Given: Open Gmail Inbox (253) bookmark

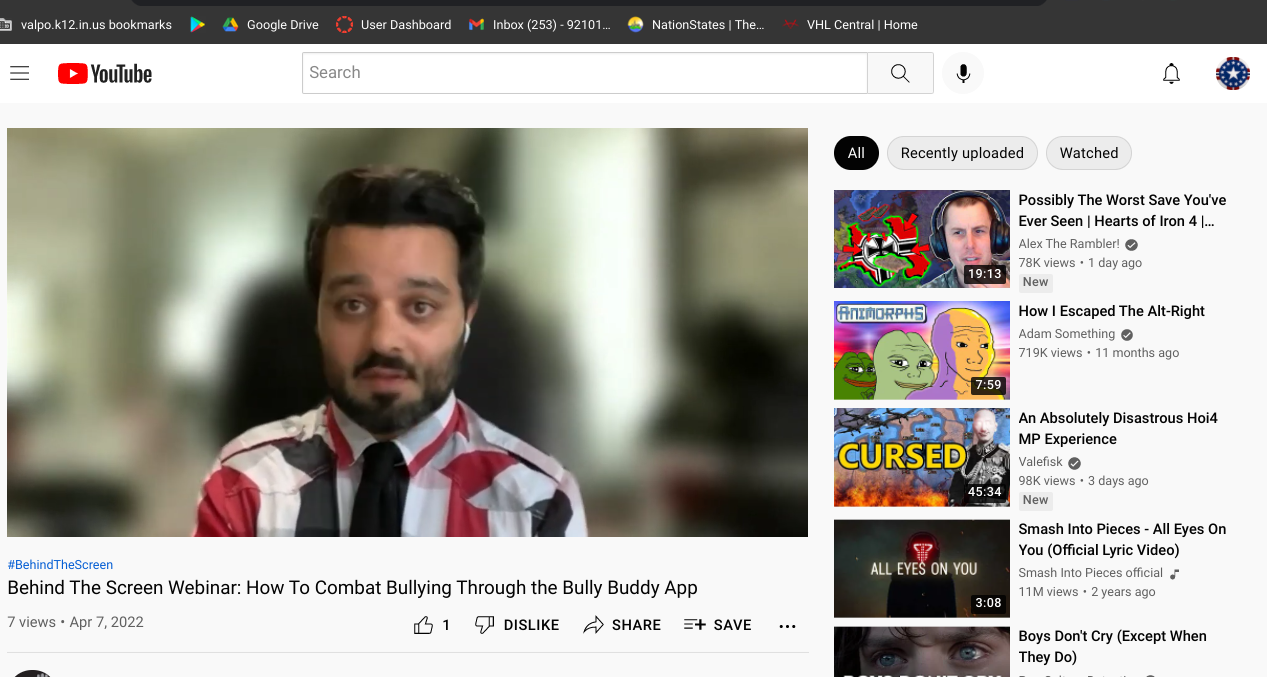Looking at the screenshot, I should click(x=540, y=24).
